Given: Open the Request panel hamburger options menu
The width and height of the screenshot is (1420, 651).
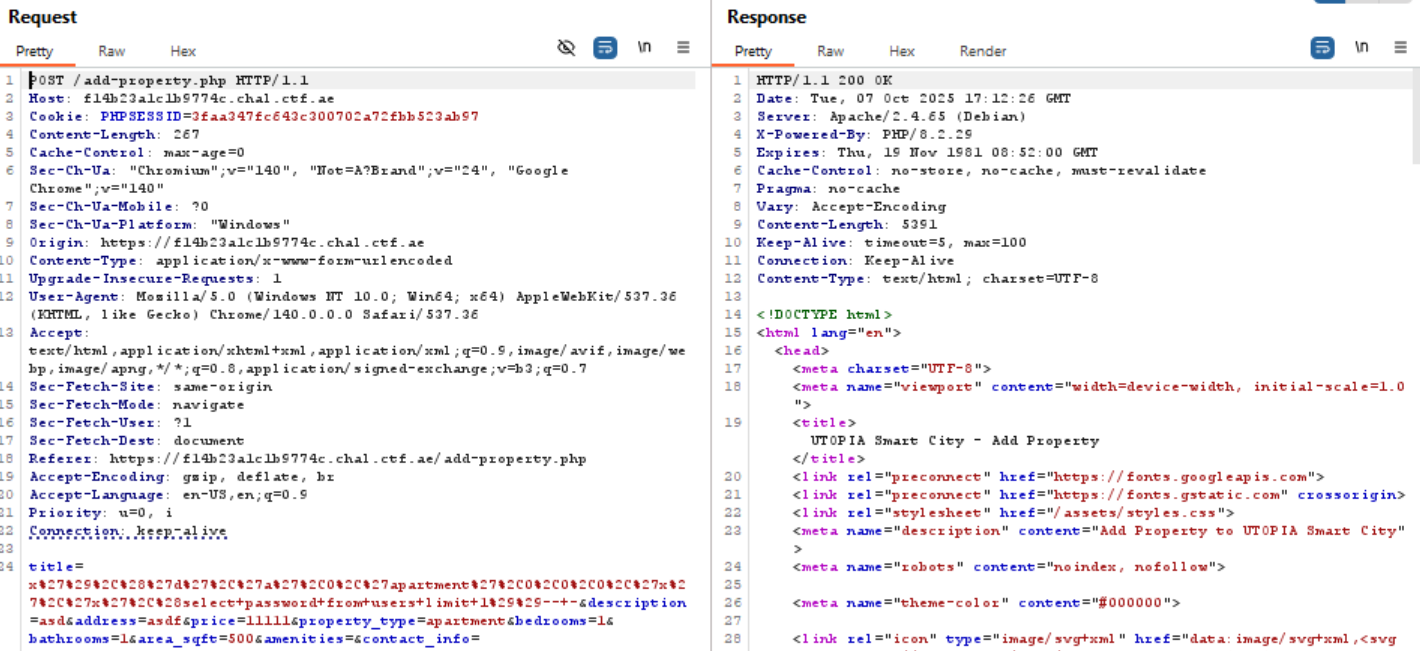Looking at the screenshot, I should coord(684,47).
